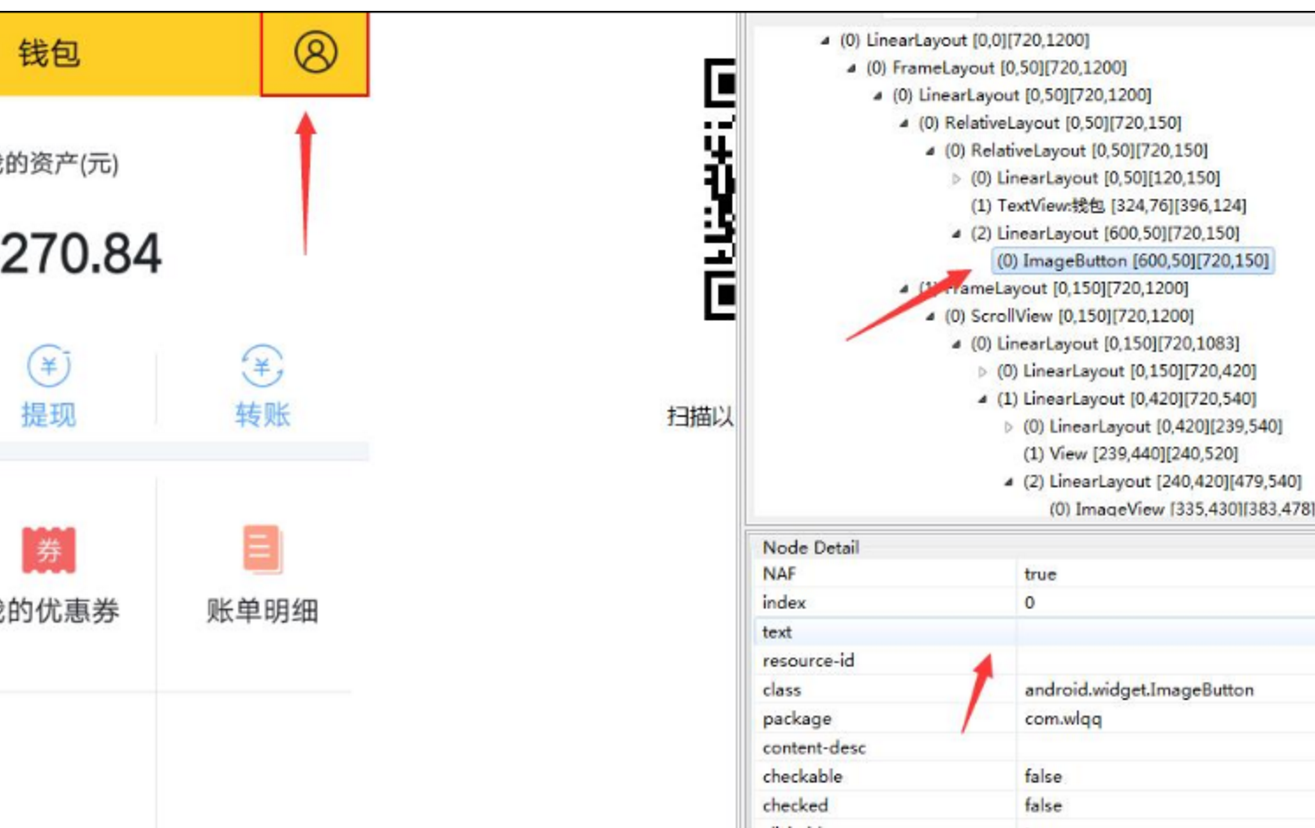
Task: Tap the 转账 label
Action: pyautogui.click(x=262, y=414)
